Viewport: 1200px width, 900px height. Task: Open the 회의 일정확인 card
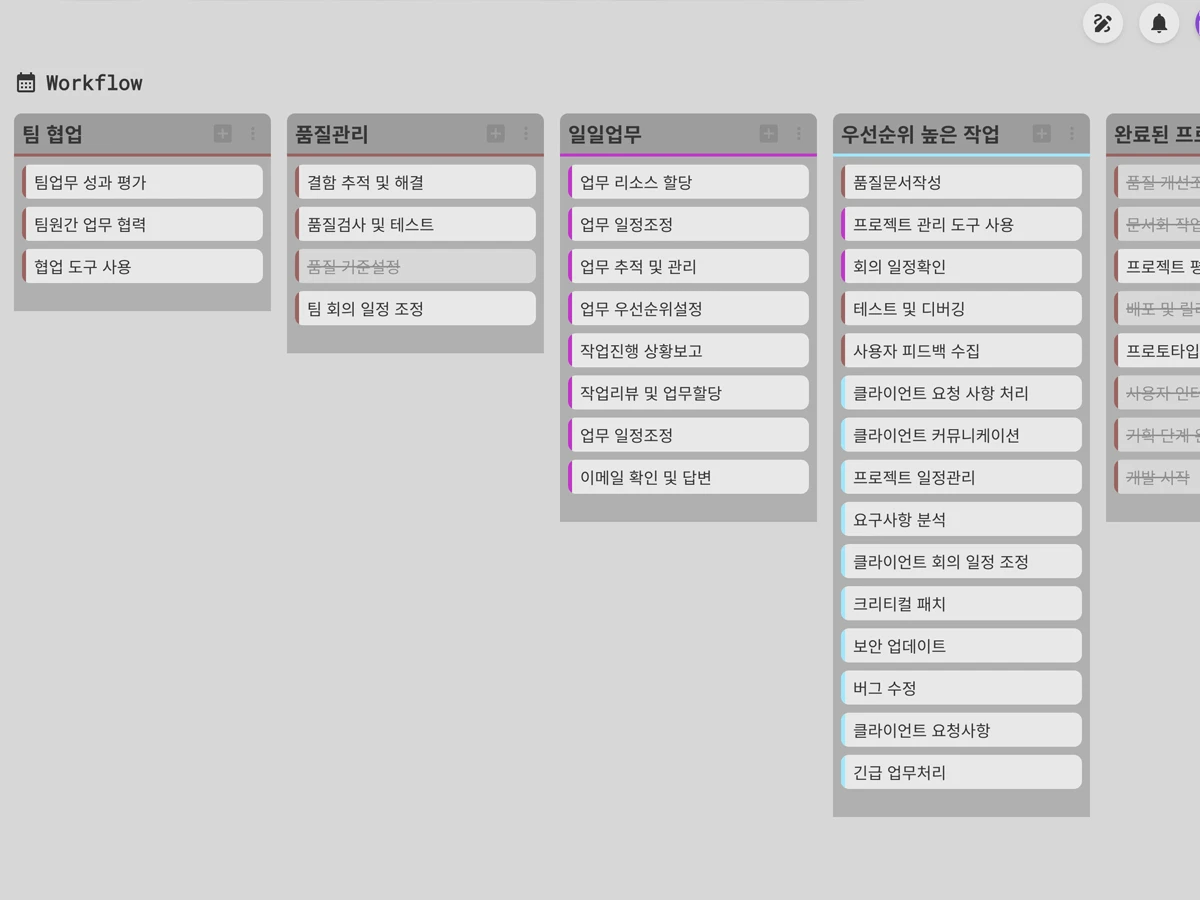coord(961,266)
